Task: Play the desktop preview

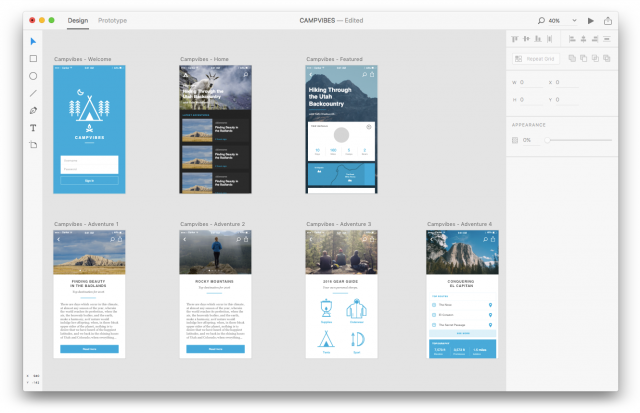Action: (x=590, y=20)
